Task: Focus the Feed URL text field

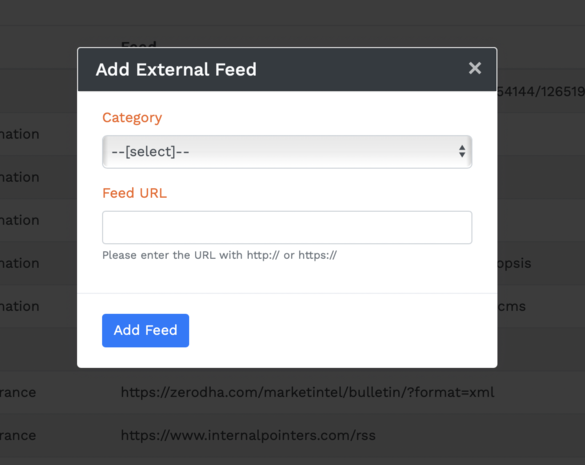Action: pos(287,227)
